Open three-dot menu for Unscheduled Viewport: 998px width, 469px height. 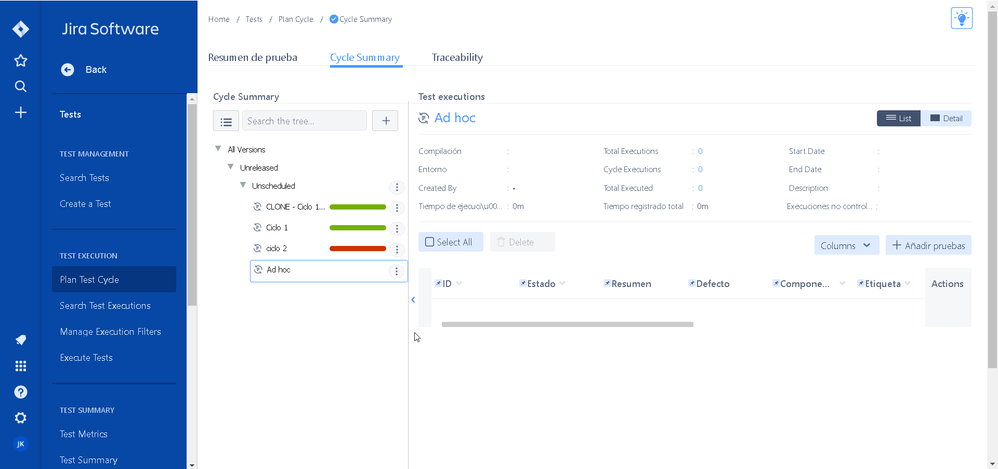coord(397,187)
